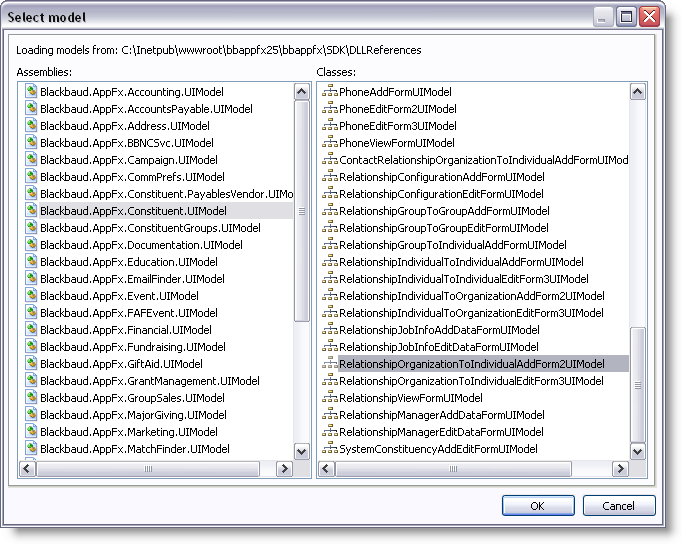Select RelationshipConfigurationEditFormUIModel class

tap(441, 194)
